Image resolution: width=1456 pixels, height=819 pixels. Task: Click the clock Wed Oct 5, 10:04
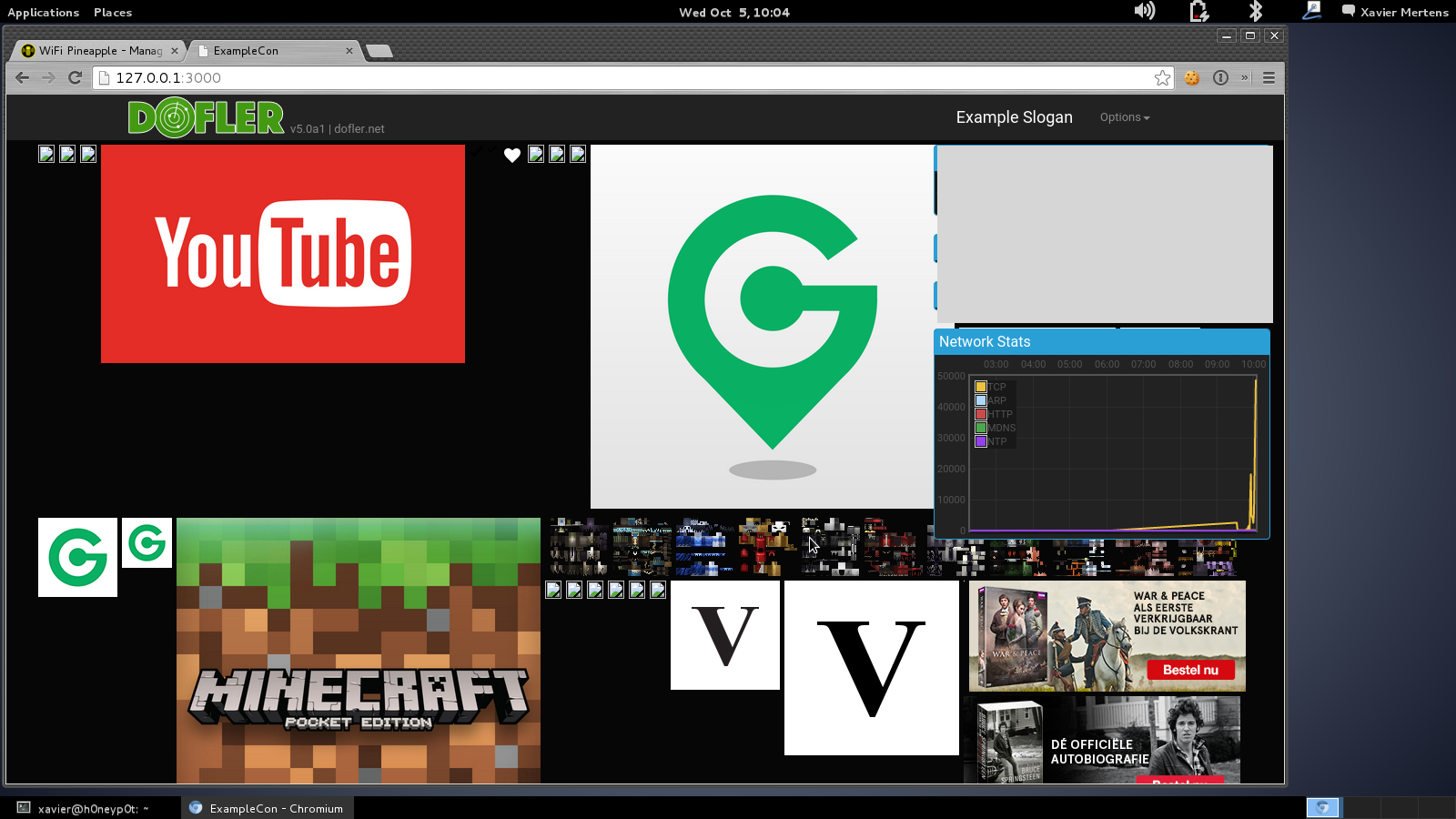coord(734,12)
